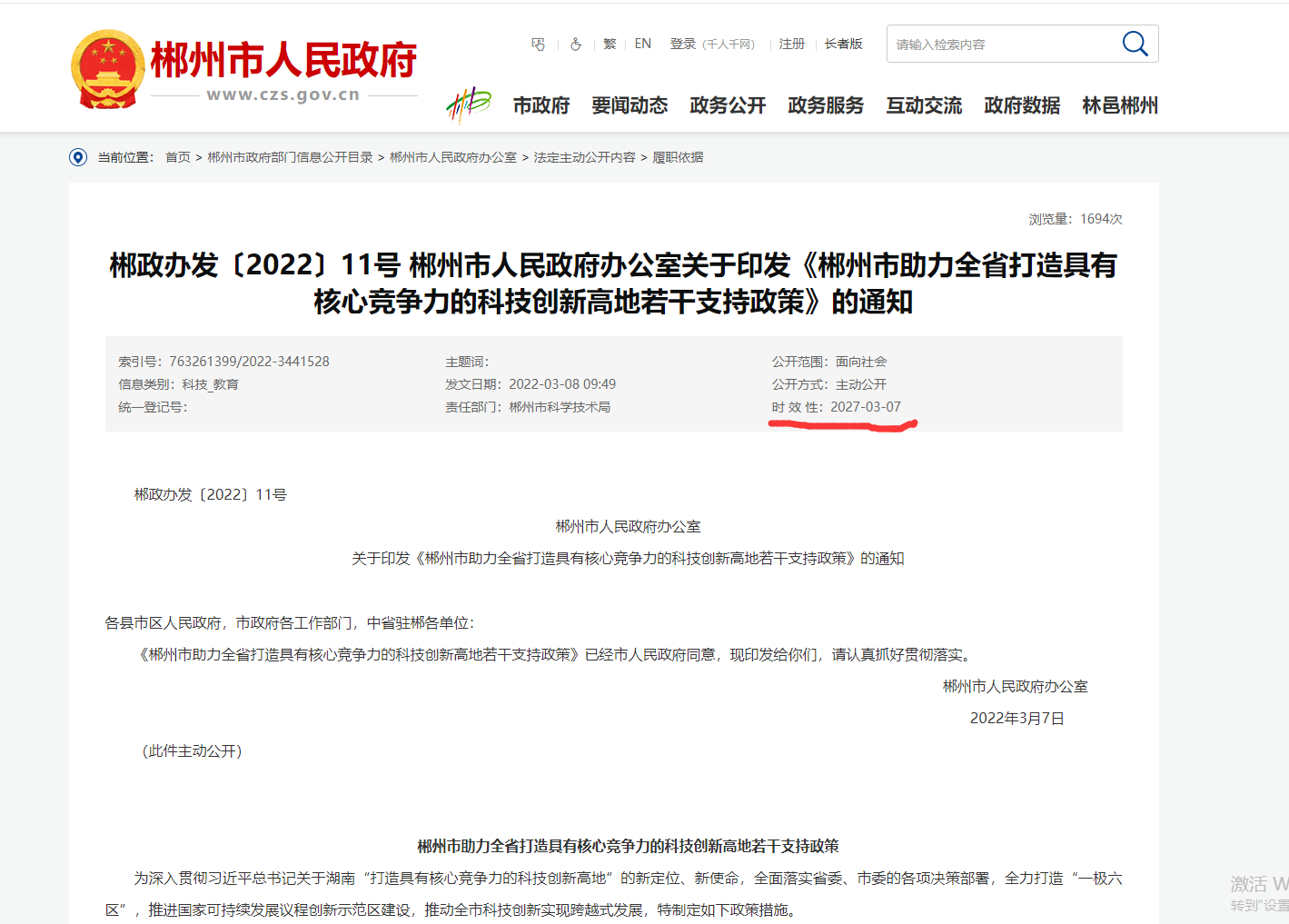Open the 政务服务 navigation menu
The height and width of the screenshot is (924, 1289).
[x=826, y=105]
